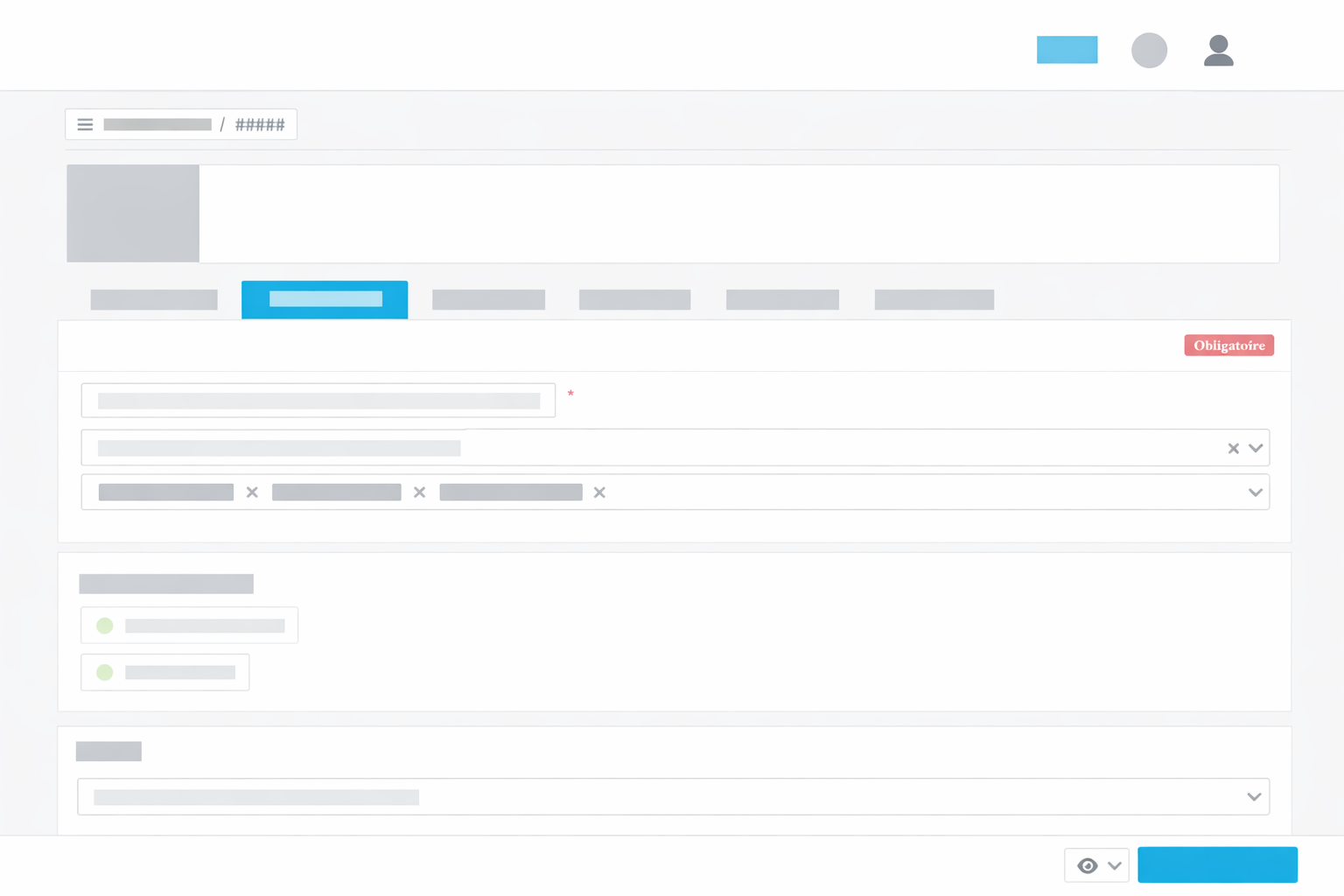
Task: Expand the multi-select tag dropdown
Action: tap(1255, 492)
